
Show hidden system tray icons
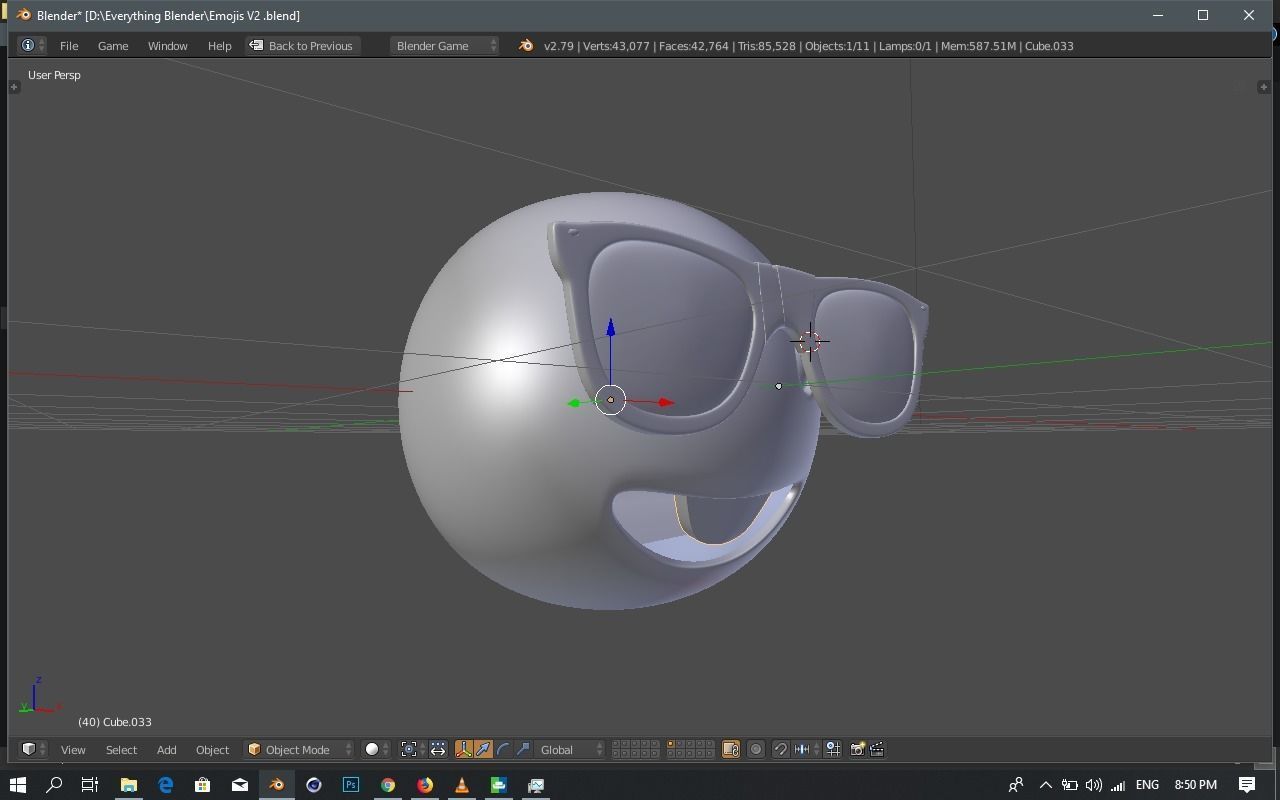pos(1046,785)
